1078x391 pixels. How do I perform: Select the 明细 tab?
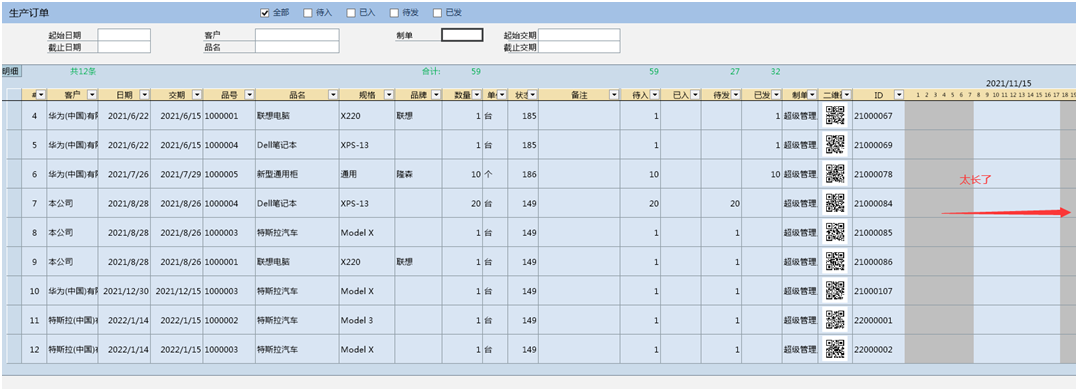(12, 71)
